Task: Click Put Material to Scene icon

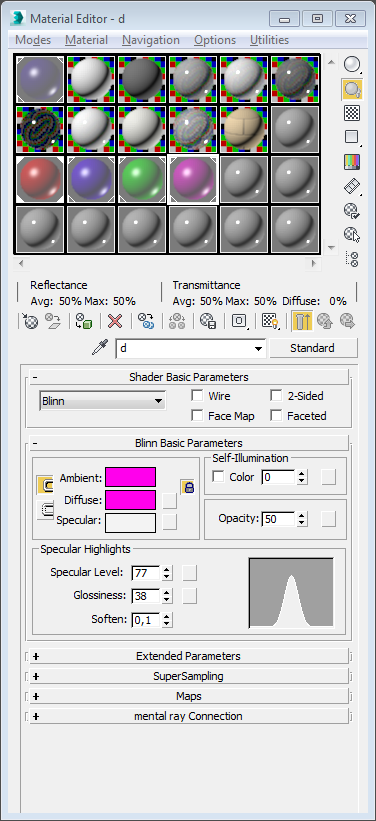Action: click(x=53, y=321)
